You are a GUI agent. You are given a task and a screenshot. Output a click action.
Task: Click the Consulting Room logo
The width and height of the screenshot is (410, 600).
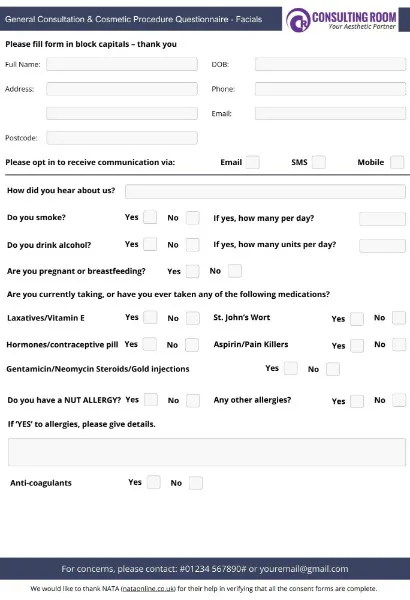(x=341, y=20)
